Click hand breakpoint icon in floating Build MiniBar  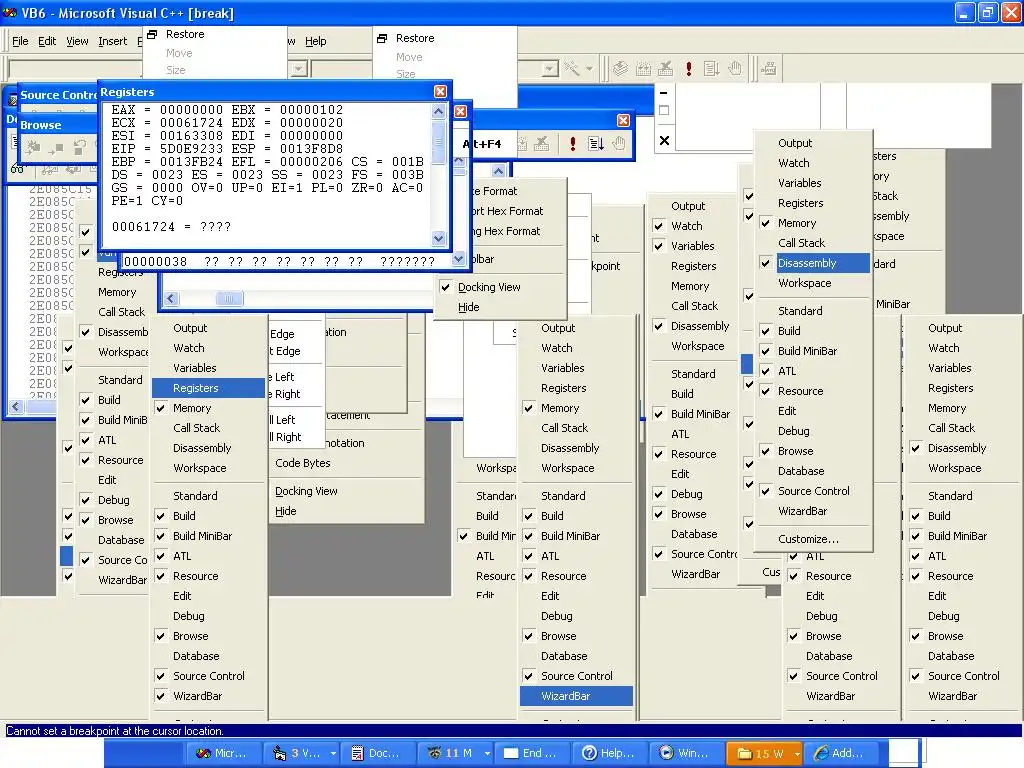point(618,144)
